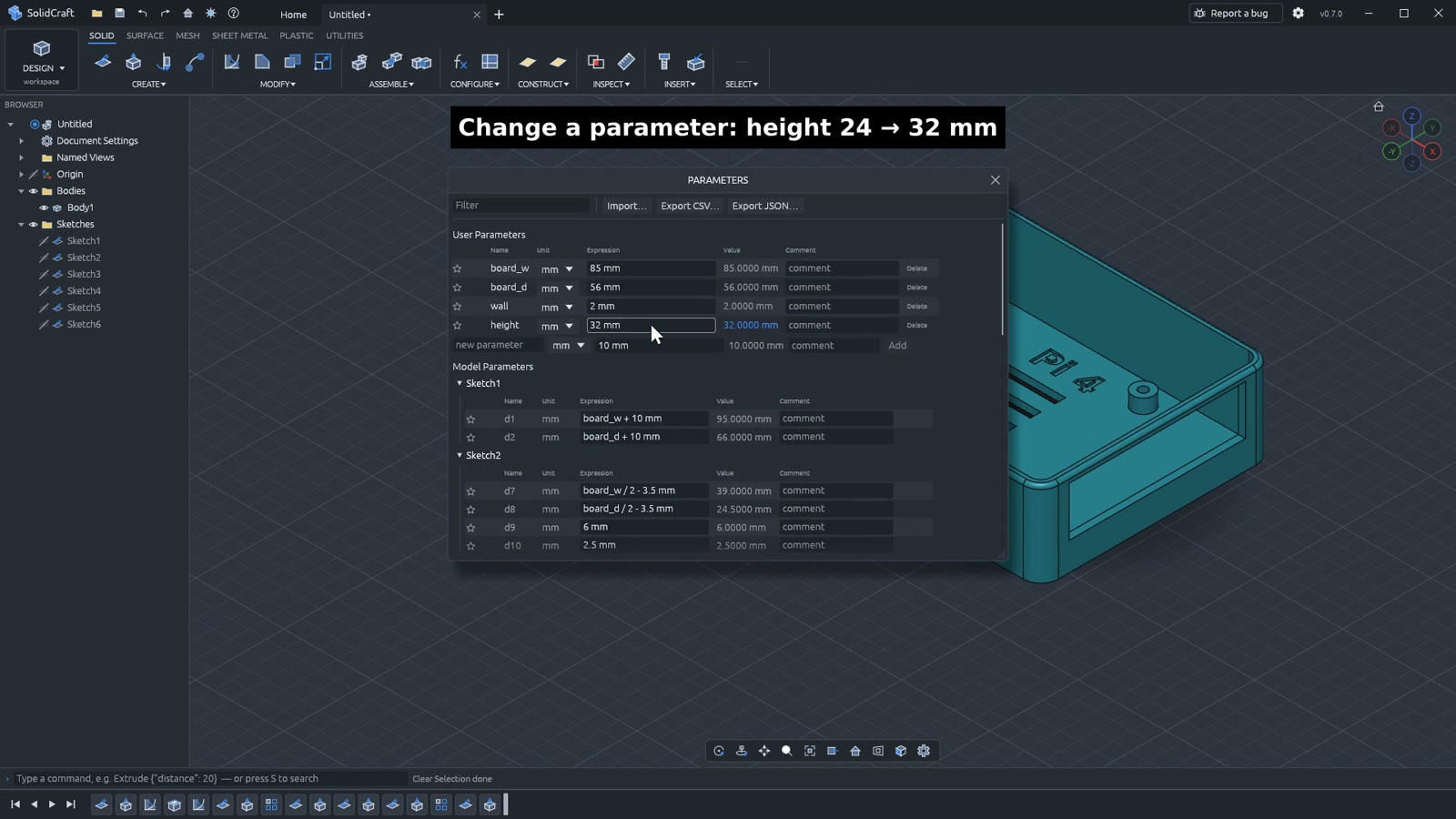Image resolution: width=1456 pixels, height=819 pixels.
Task: Save document with floppy disk icon
Action: tap(119, 14)
